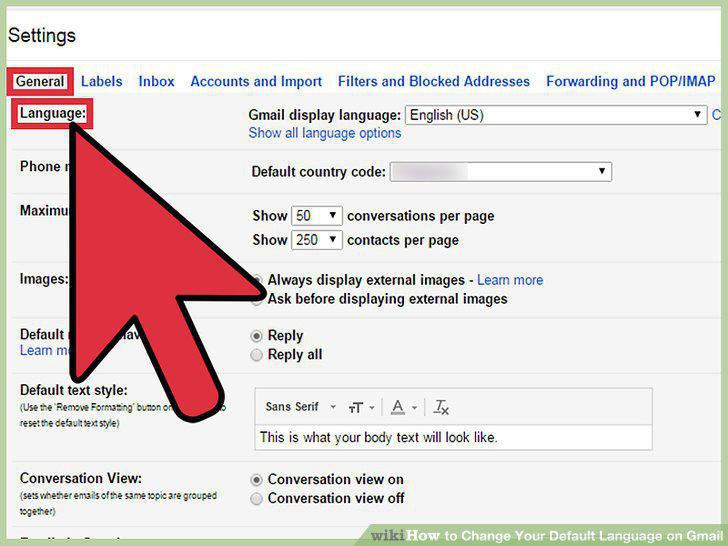728x546 pixels.
Task: Click Show all language options link
Action: pyautogui.click(x=325, y=133)
